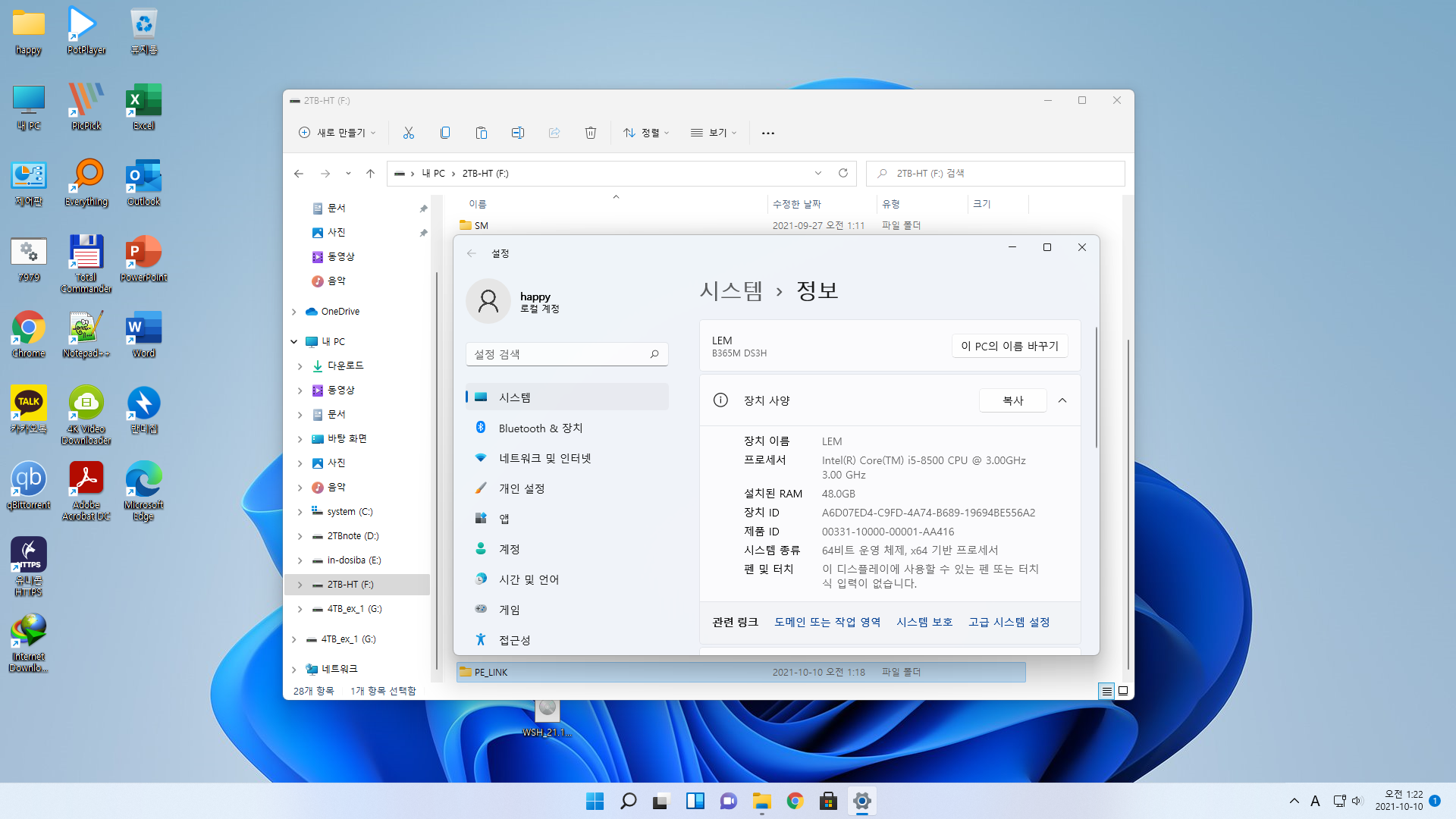Open the Windows Start button on taskbar
The width and height of the screenshot is (1456, 819).
coord(595,801)
